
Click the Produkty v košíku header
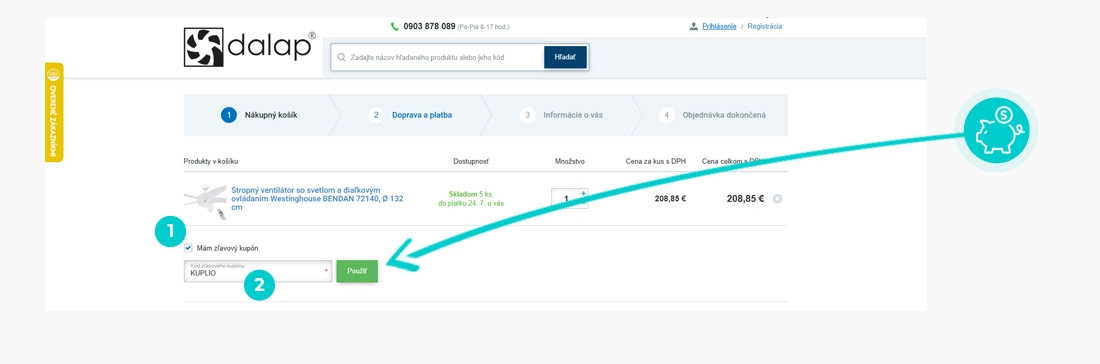tap(211, 161)
